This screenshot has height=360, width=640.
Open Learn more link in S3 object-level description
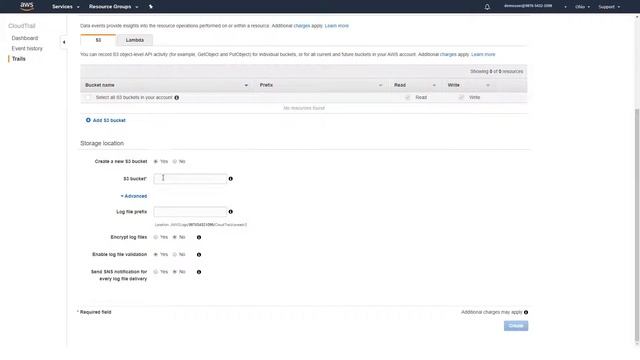click(x=483, y=54)
